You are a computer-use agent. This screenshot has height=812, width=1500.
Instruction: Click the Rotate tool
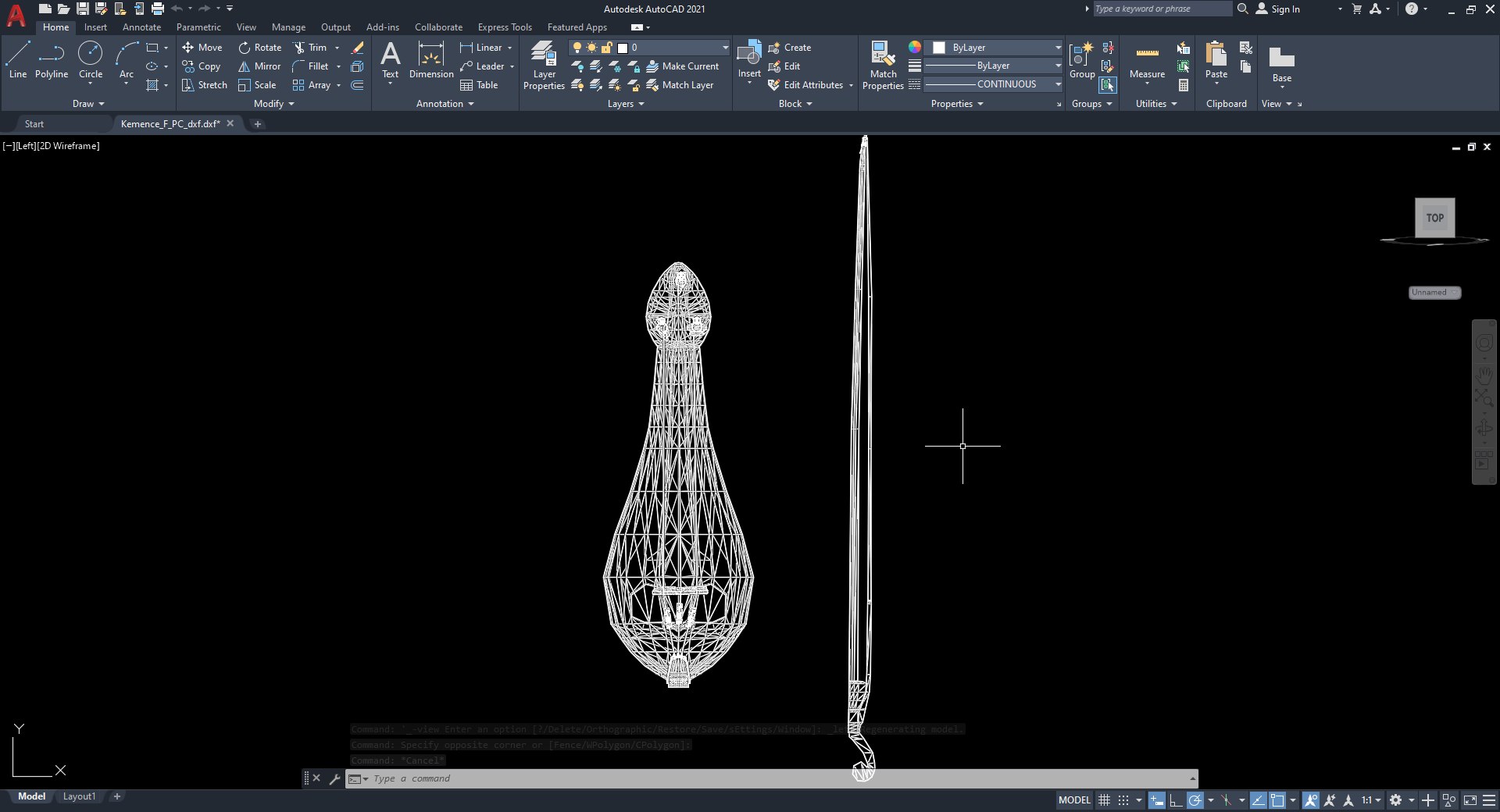[260, 48]
